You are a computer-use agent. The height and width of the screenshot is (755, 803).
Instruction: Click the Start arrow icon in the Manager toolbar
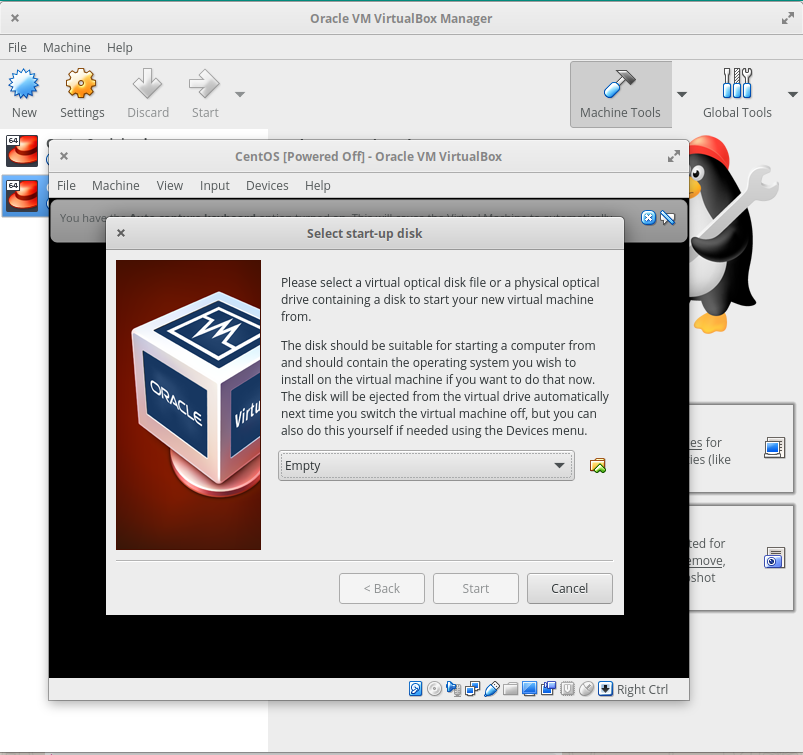(x=204, y=83)
